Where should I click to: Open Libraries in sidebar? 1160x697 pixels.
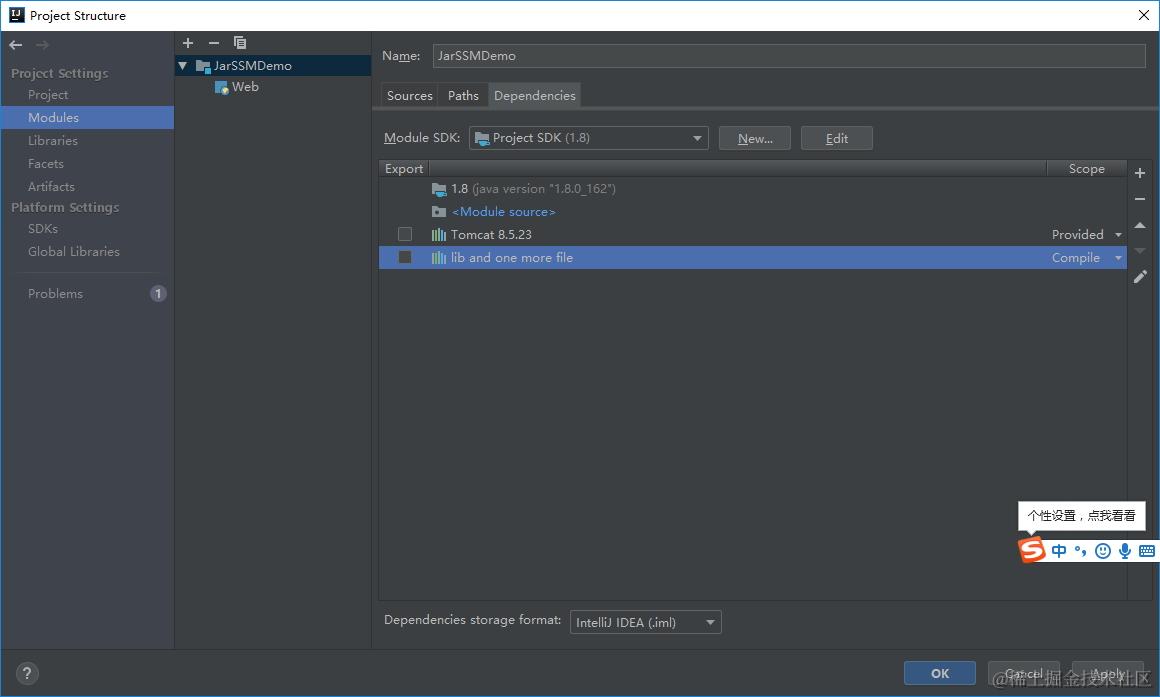[x=53, y=141]
